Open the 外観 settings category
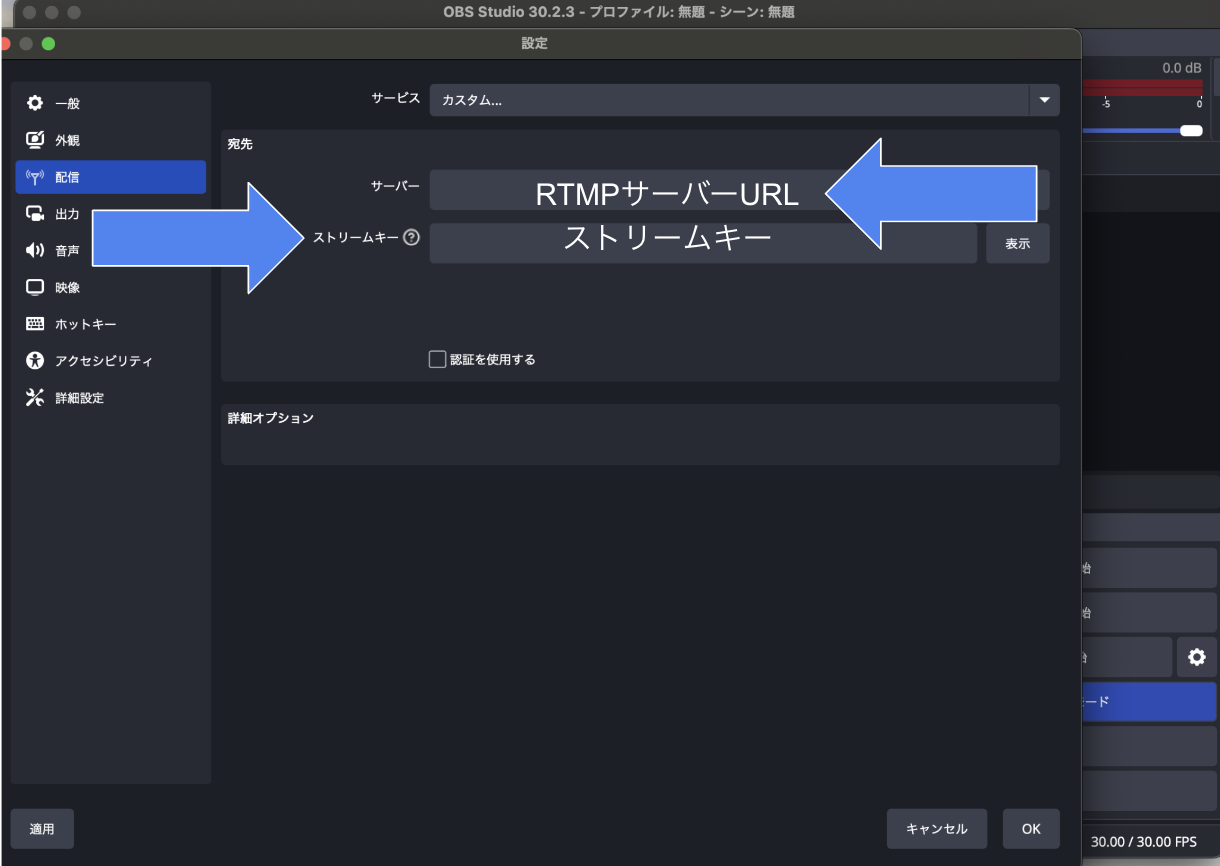The height and width of the screenshot is (866, 1220). tap(110, 140)
